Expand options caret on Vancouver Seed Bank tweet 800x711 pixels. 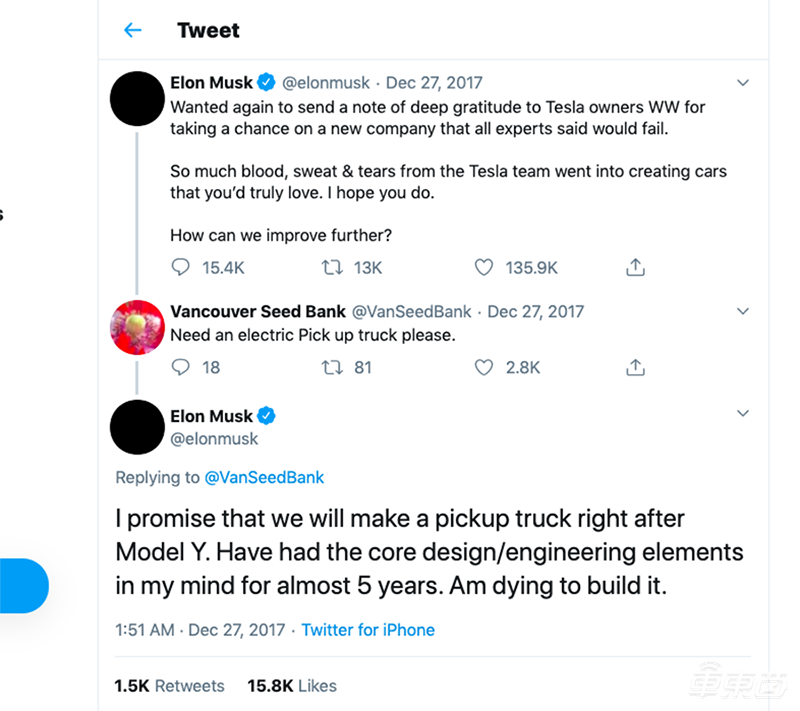pos(742,311)
